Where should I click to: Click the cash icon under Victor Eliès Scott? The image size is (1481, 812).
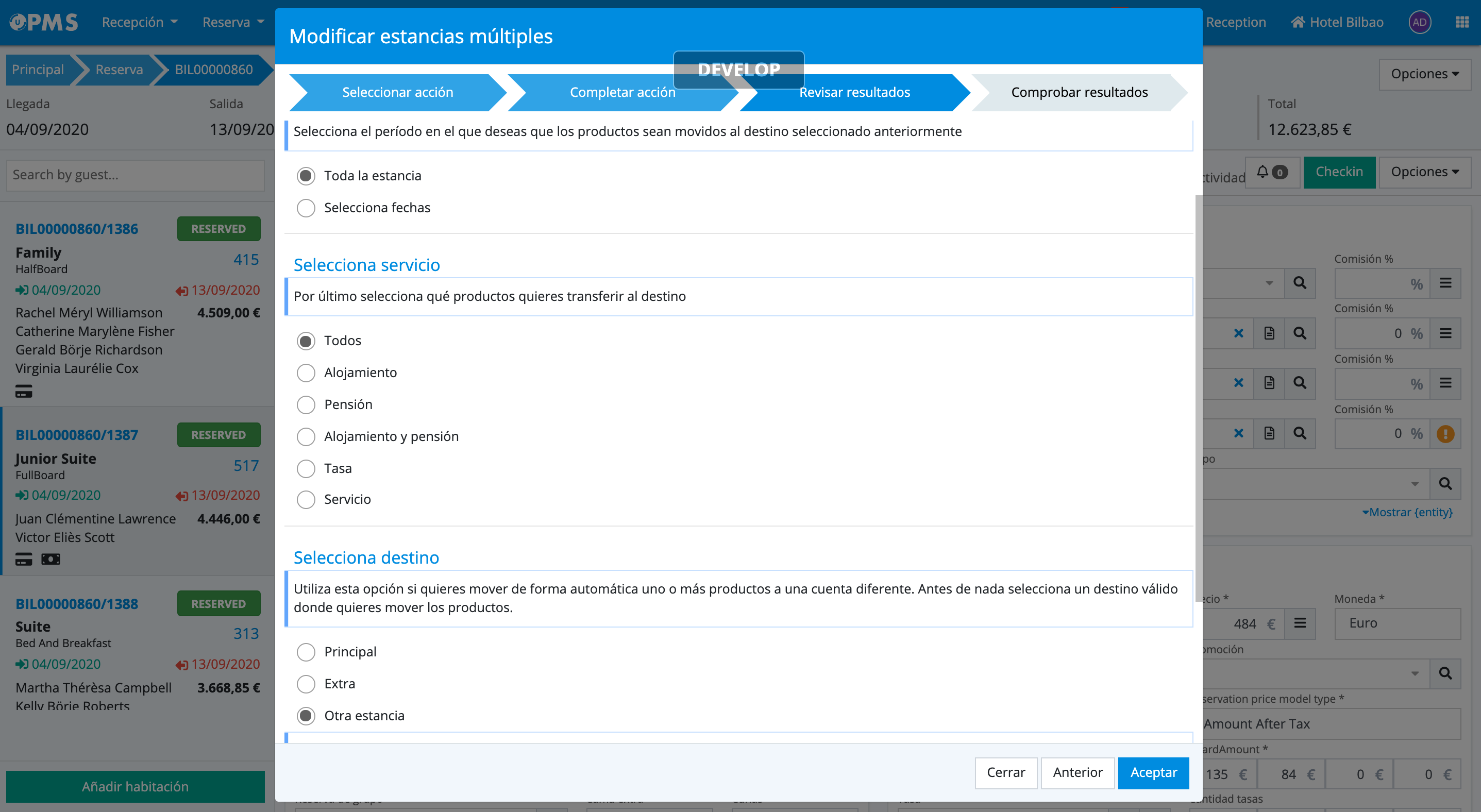(x=51, y=559)
